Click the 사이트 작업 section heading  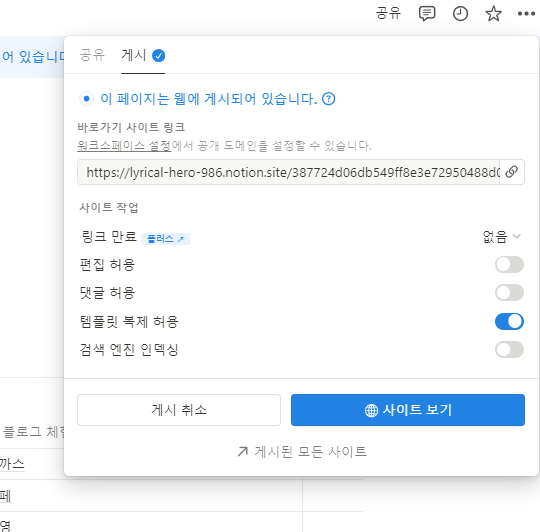pos(108,207)
